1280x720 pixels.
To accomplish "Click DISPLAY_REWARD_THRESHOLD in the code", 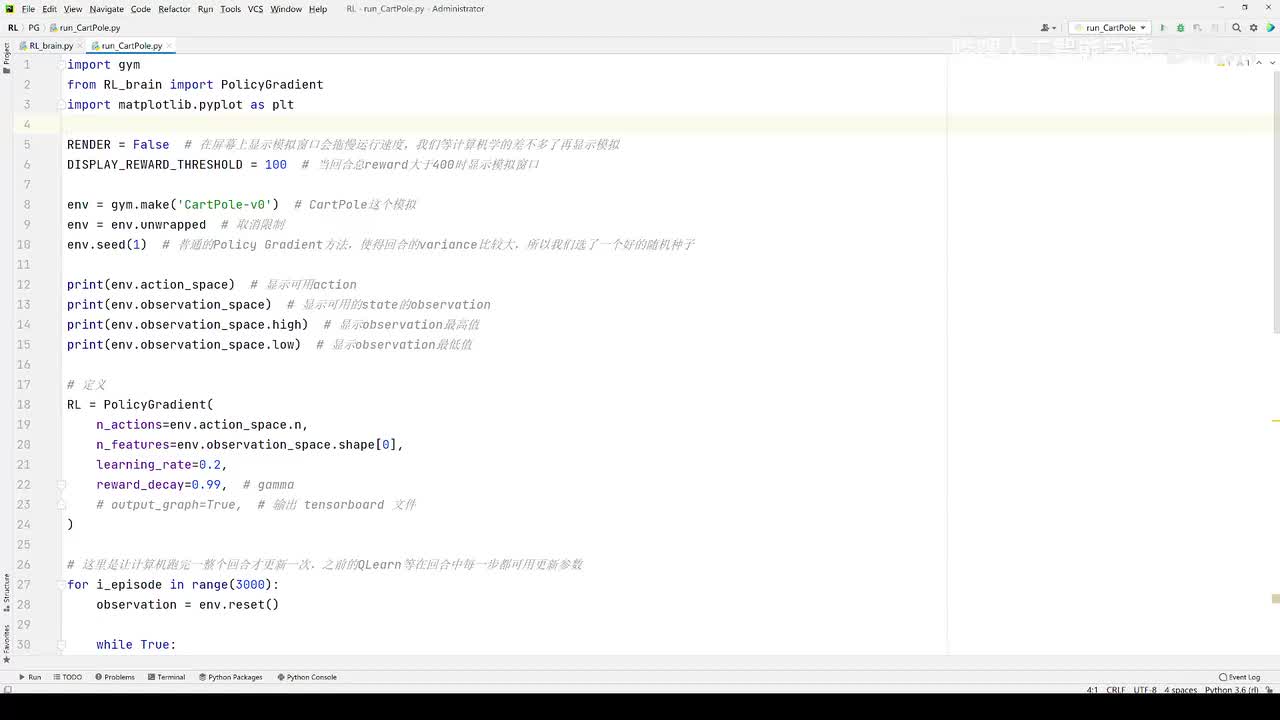I will pos(155,165).
